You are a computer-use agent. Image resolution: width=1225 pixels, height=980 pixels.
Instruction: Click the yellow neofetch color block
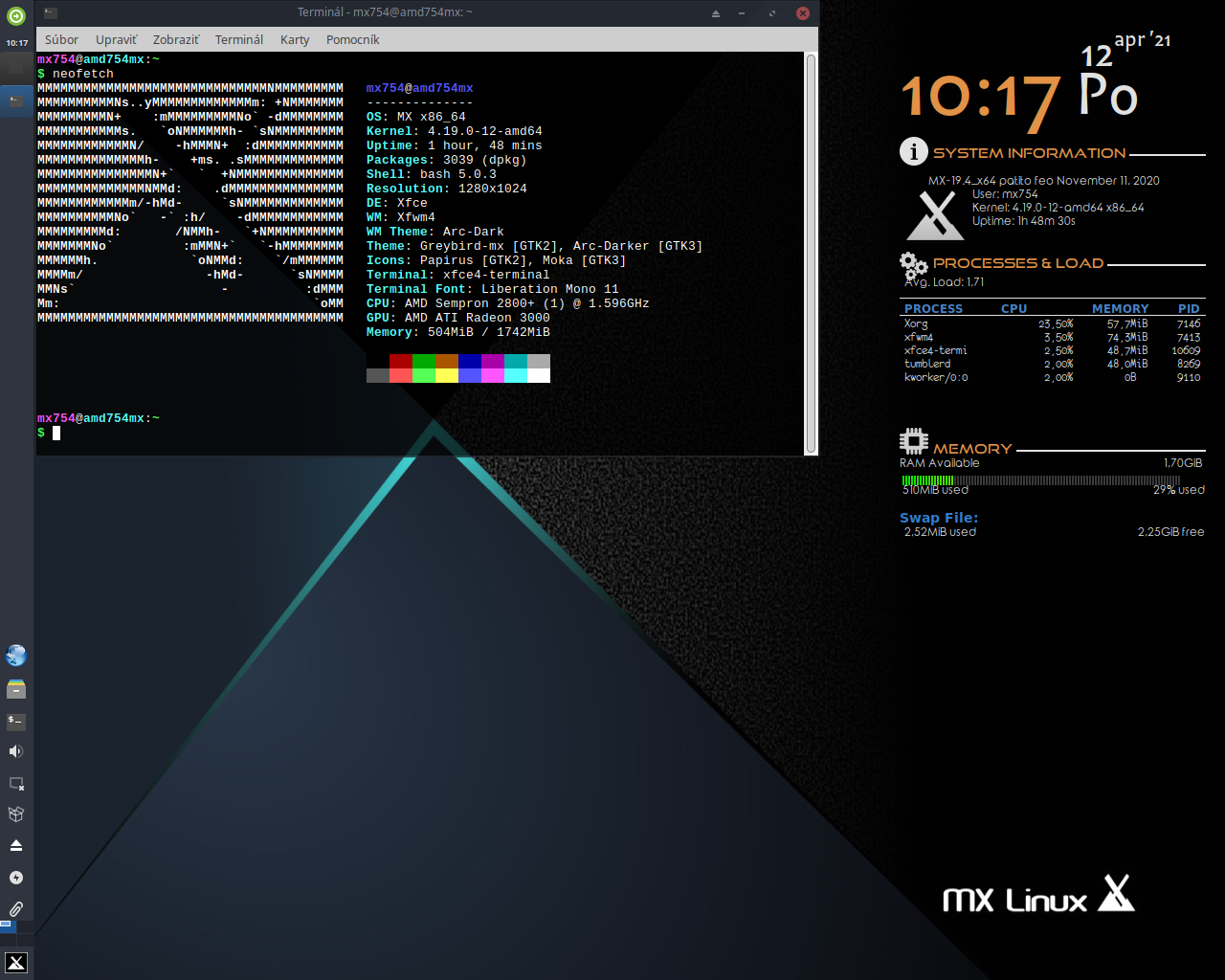tap(447, 376)
